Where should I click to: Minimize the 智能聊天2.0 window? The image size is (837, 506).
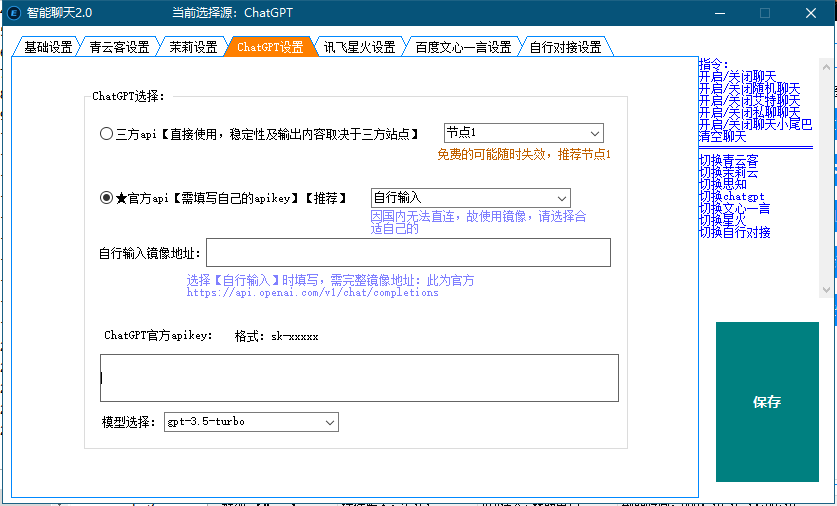[720, 13]
